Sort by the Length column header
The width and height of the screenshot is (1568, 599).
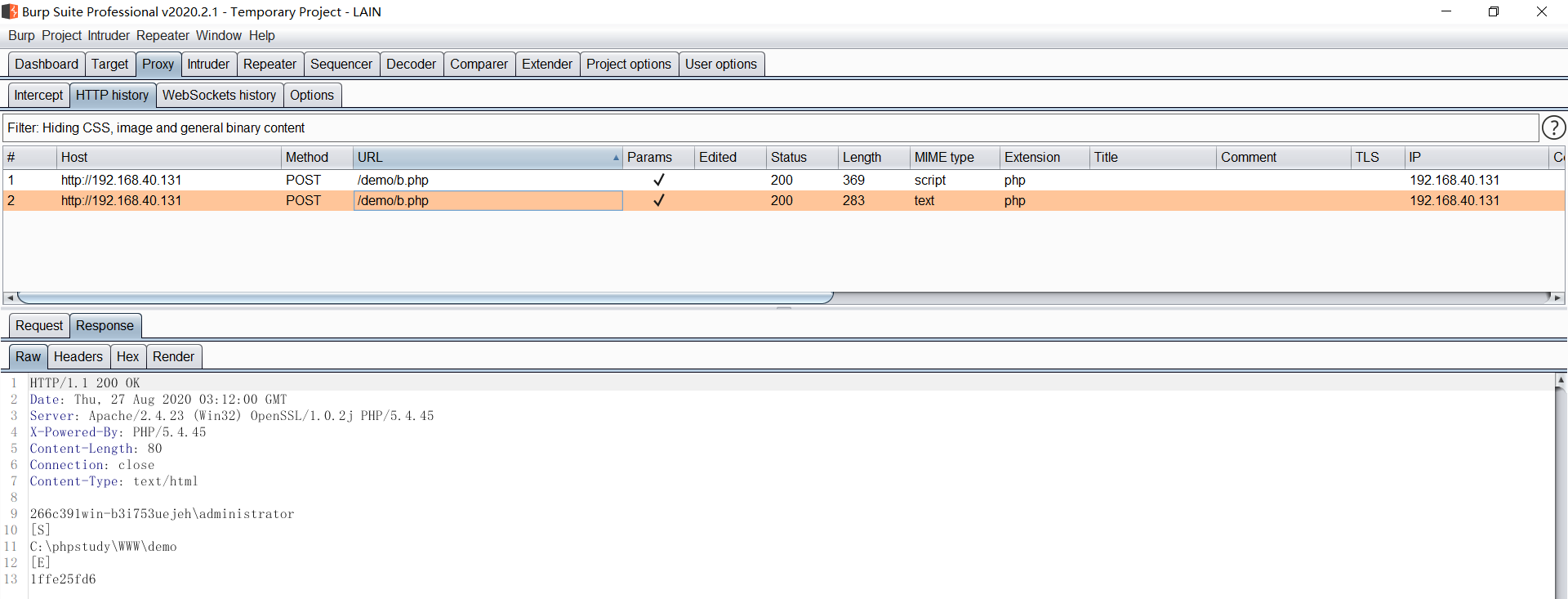coord(874,157)
